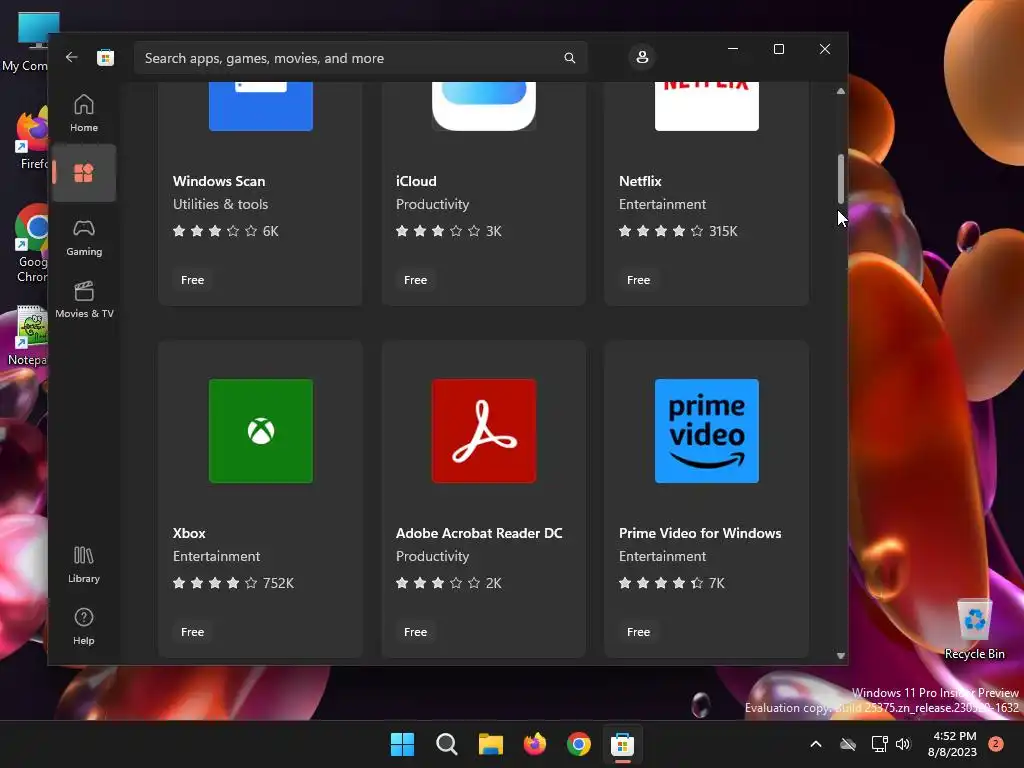Click Utilities & tools category under Windows Scan
This screenshot has height=768, width=1024.
(x=220, y=204)
